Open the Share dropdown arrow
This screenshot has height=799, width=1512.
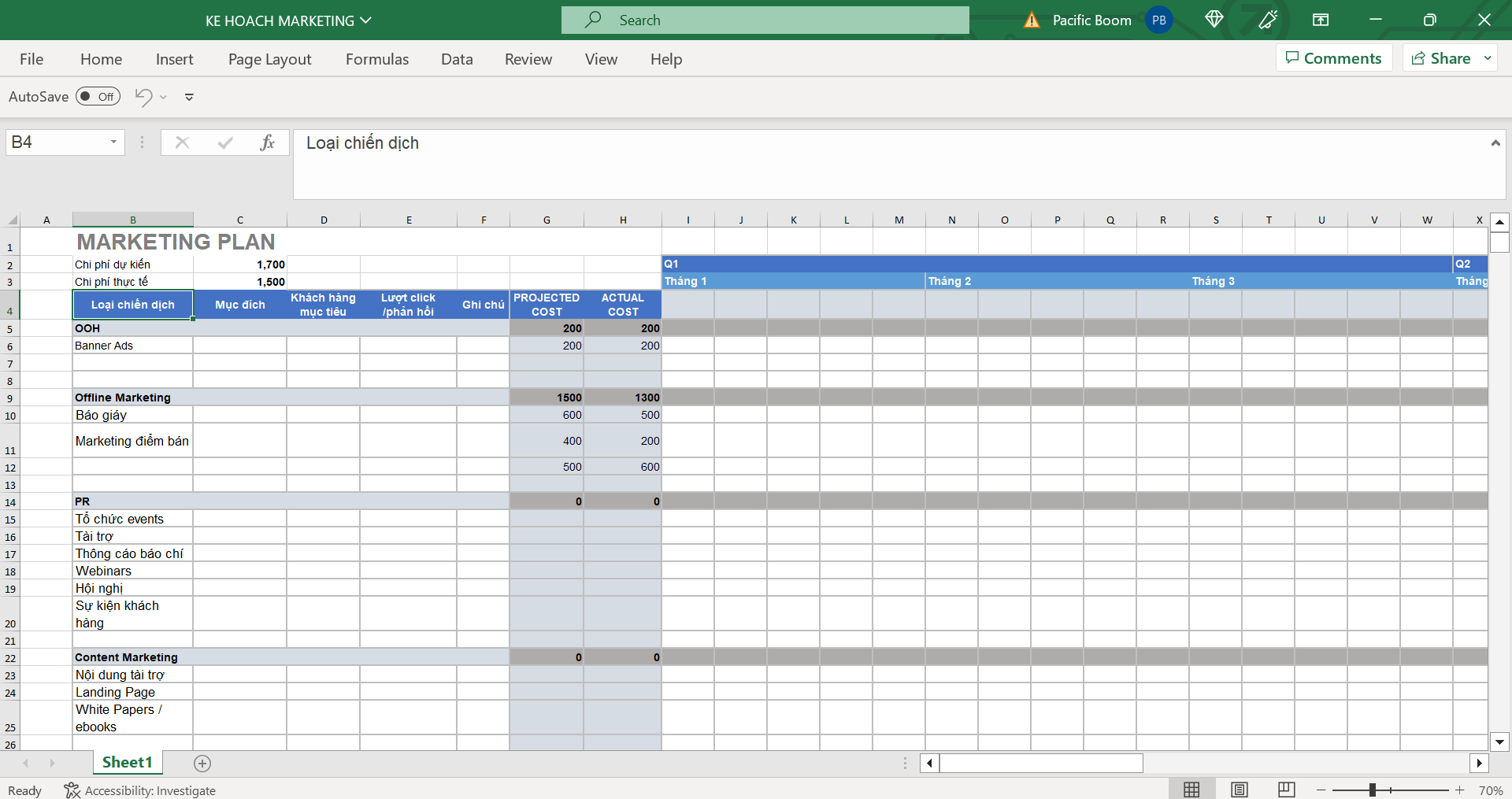[1488, 58]
